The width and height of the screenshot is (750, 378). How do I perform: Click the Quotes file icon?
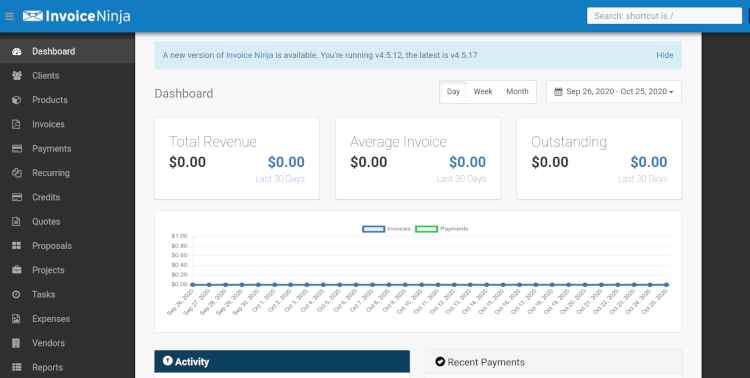[17, 222]
